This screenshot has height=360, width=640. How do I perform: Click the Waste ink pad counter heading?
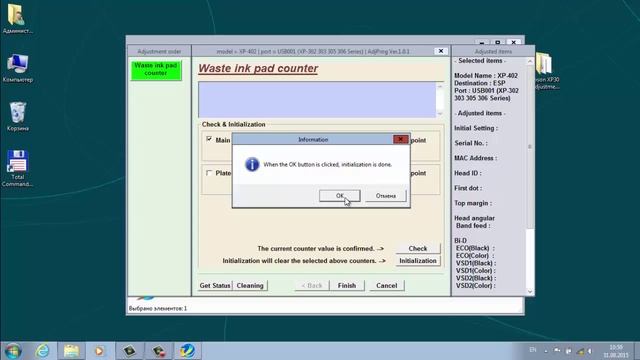pyautogui.click(x=258, y=68)
